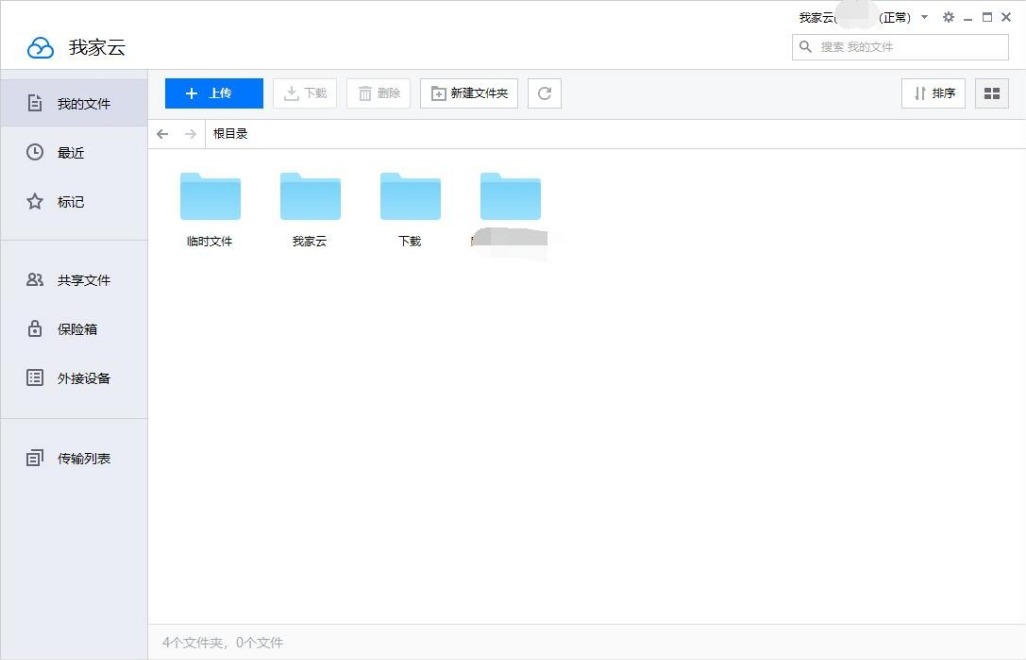Refresh the current file list
The height and width of the screenshot is (660, 1026).
[544, 93]
